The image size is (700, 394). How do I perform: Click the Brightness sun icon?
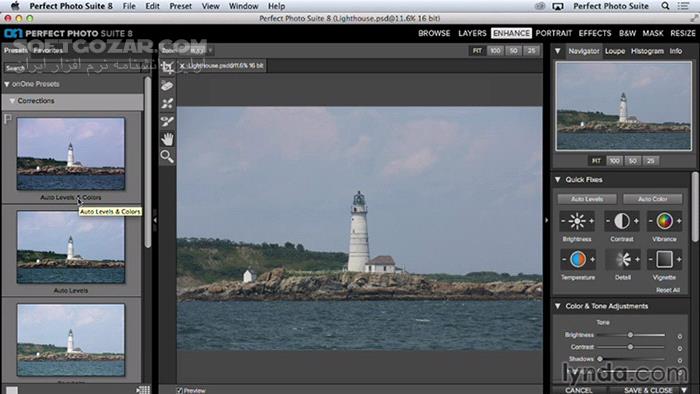pos(577,221)
